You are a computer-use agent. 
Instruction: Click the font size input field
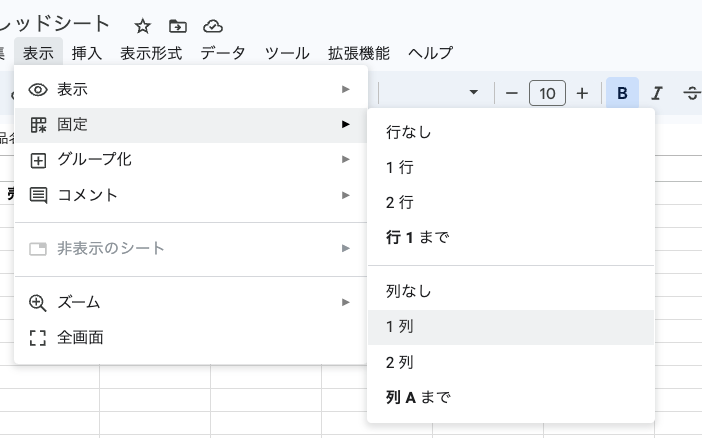click(x=547, y=93)
